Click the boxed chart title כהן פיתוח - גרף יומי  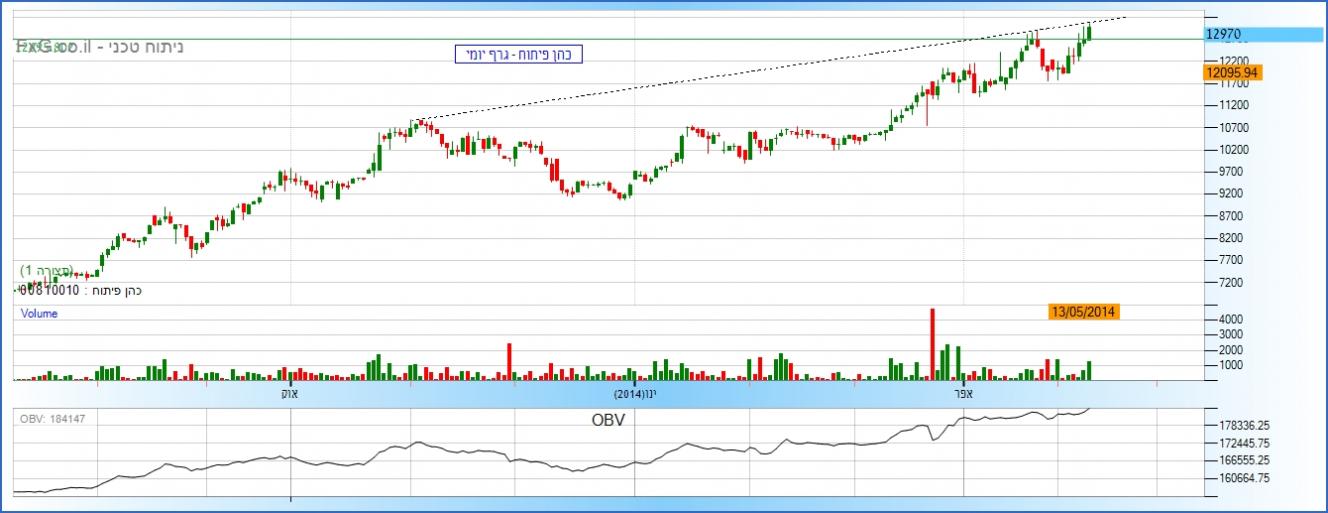pos(516,54)
